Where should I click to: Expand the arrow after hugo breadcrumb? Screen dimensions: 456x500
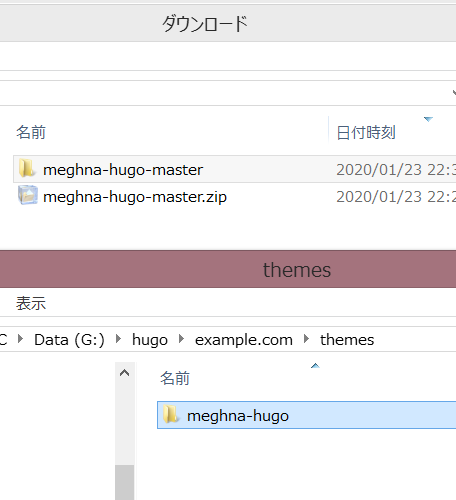[x=181, y=339]
